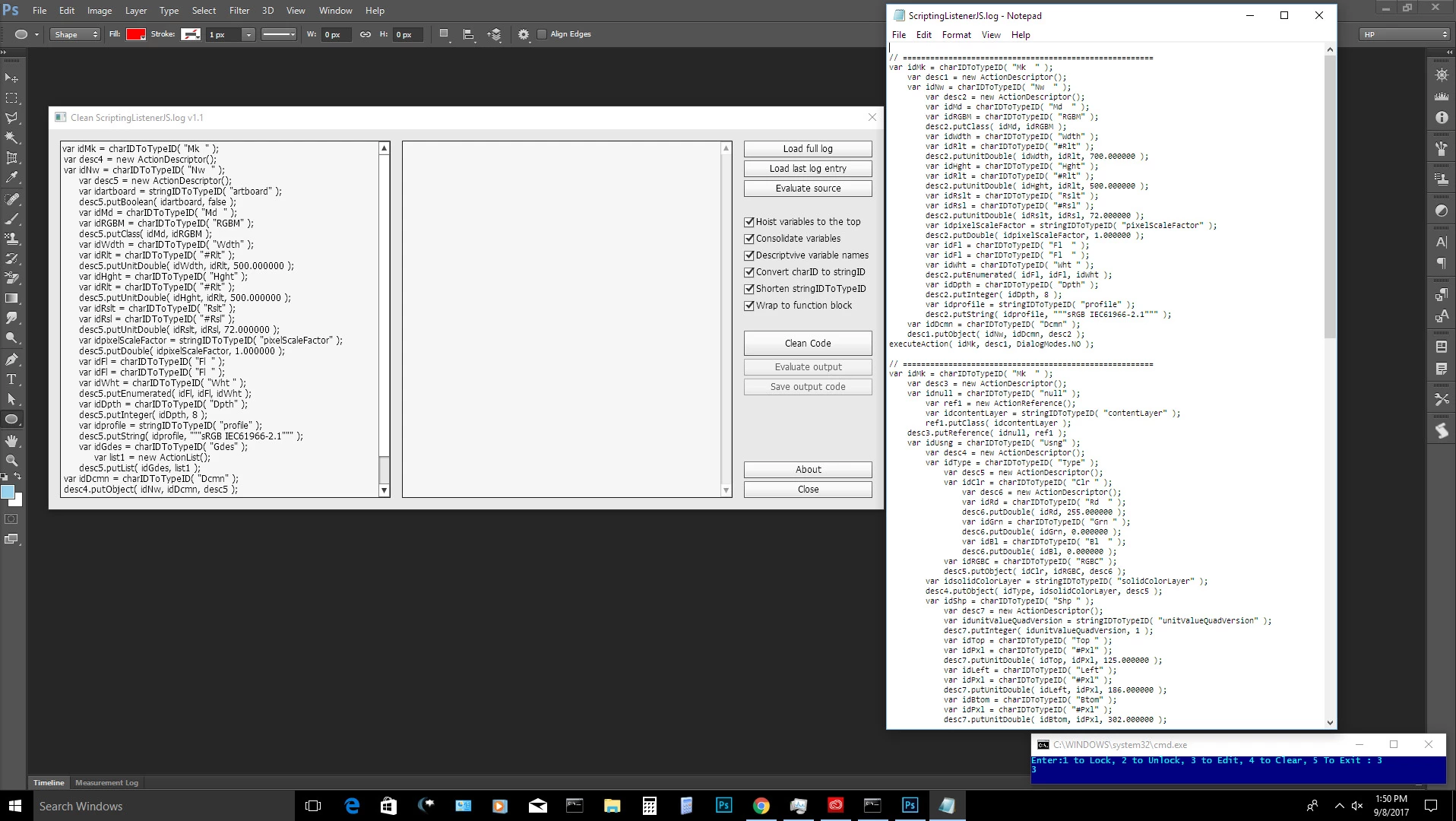The height and width of the screenshot is (821, 1456).
Task: Select the Horizontal Type tool
Action: (x=11, y=379)
